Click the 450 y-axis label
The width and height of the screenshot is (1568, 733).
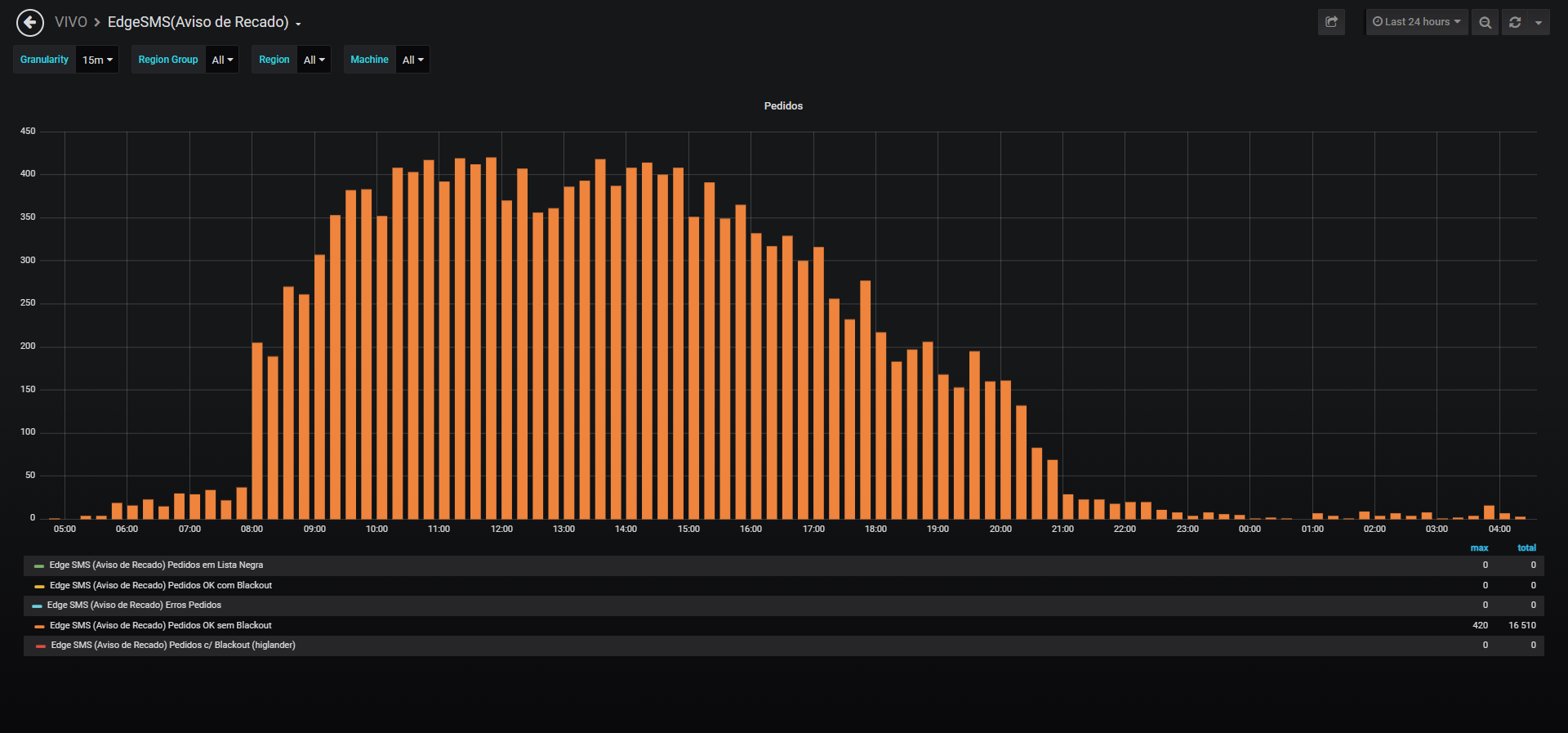click(x=28, y=132)
